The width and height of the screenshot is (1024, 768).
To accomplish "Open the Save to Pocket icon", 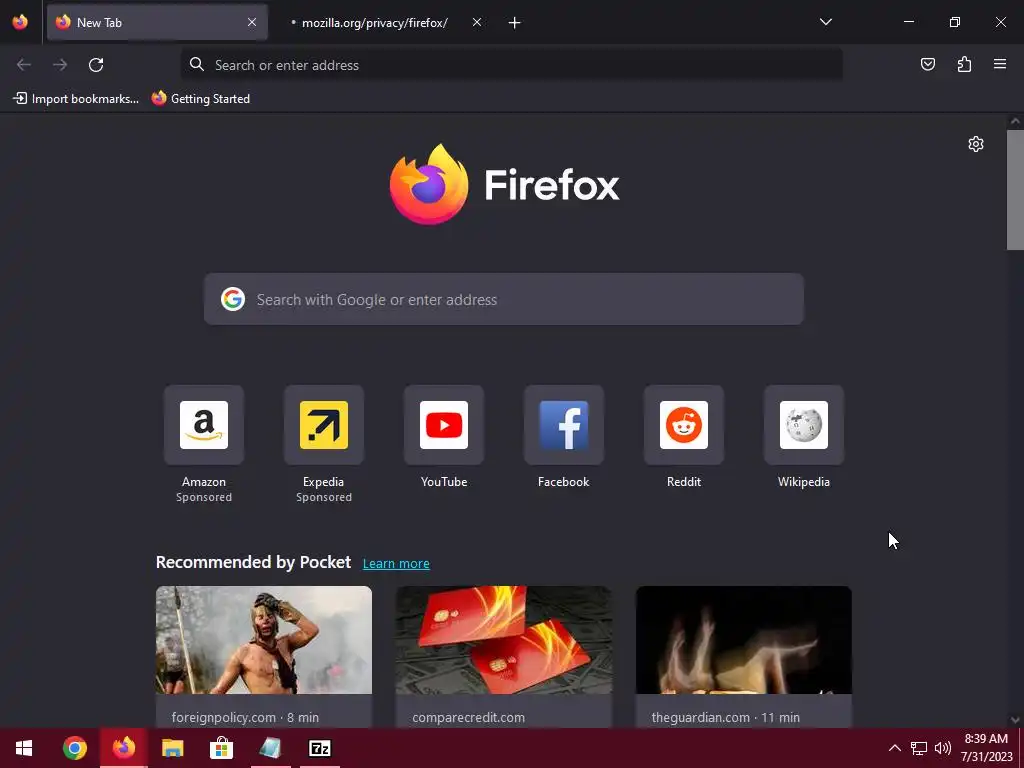I will 927,64.
